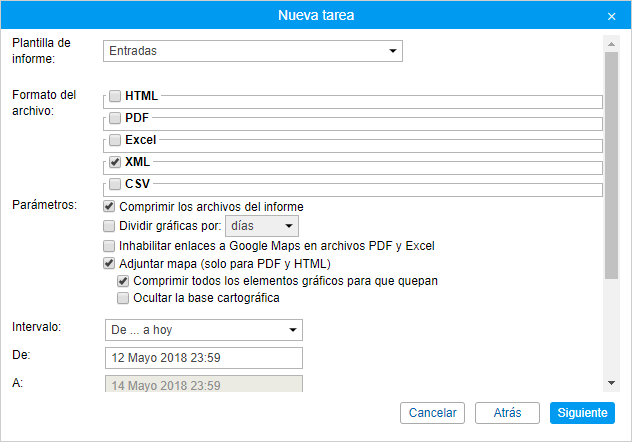Check the PDF format option
The height and width of the screenshot is (442, 632).
(x=115, y=118)
